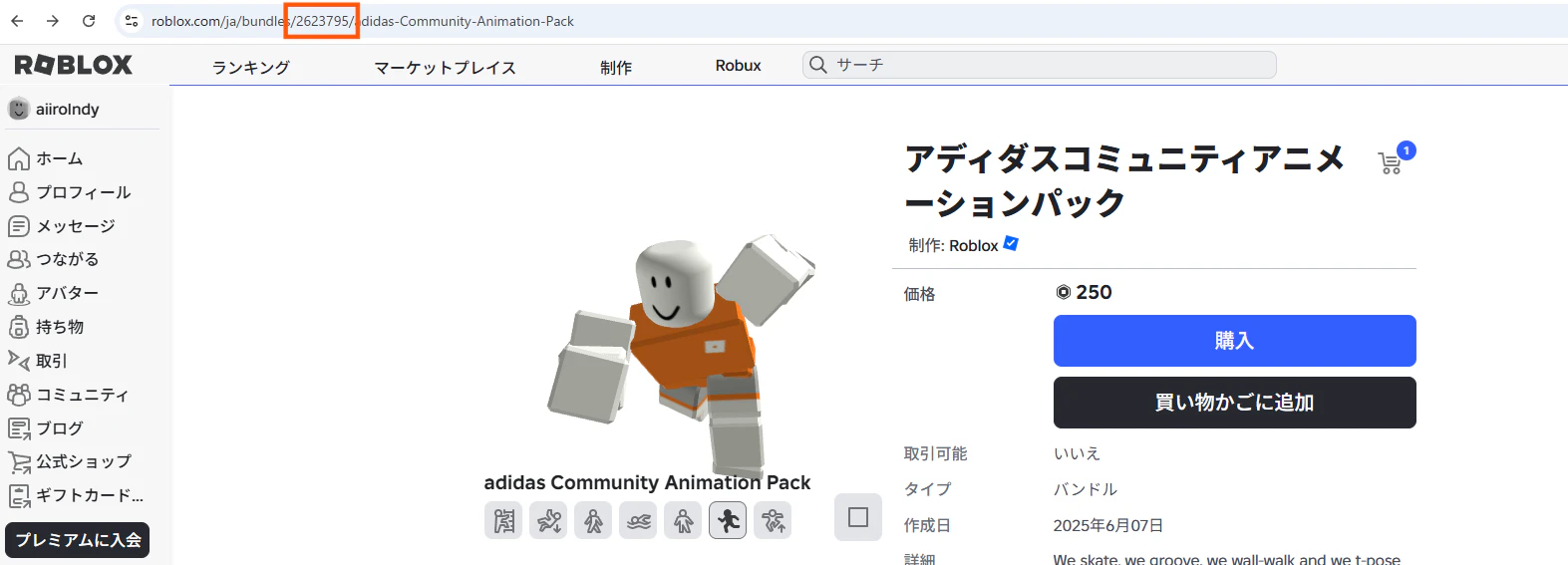1568x565 pixels.
Task: Click the 購入 buy button
Action: (x=1234, y=341)
